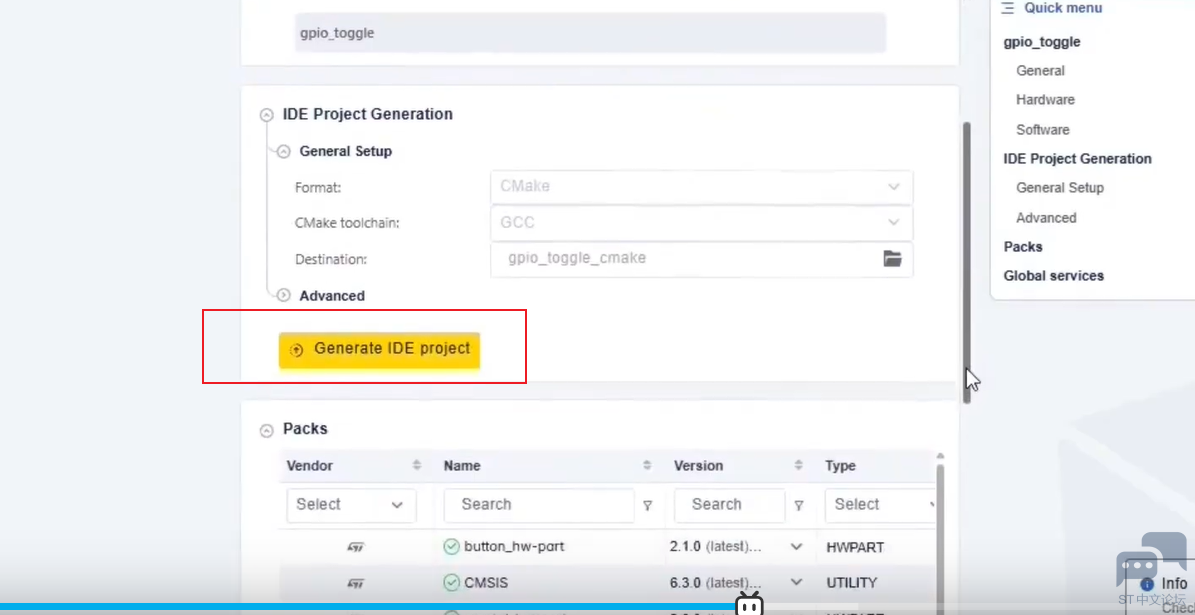Expand the Advanced subsection

[x=284, y=296]
